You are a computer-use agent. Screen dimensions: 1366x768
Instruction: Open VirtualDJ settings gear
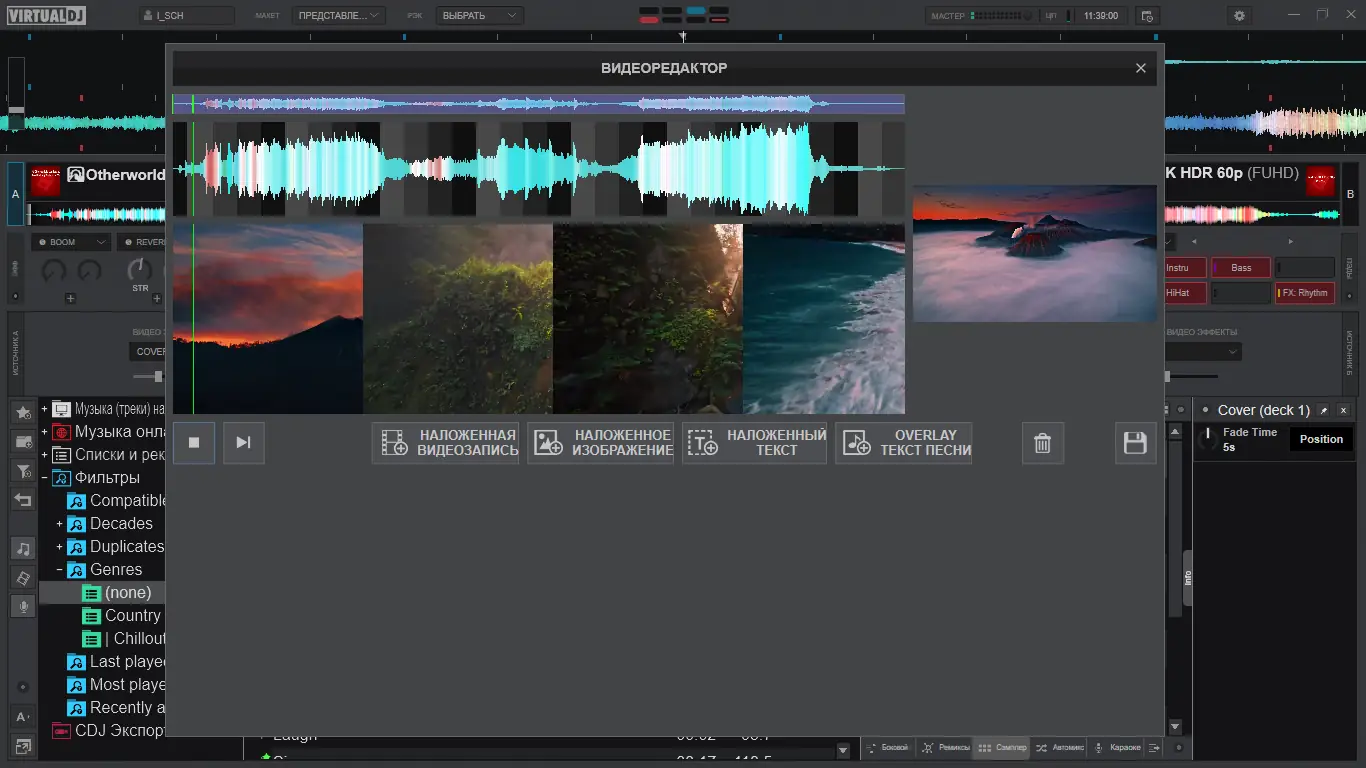point(1240,16)
